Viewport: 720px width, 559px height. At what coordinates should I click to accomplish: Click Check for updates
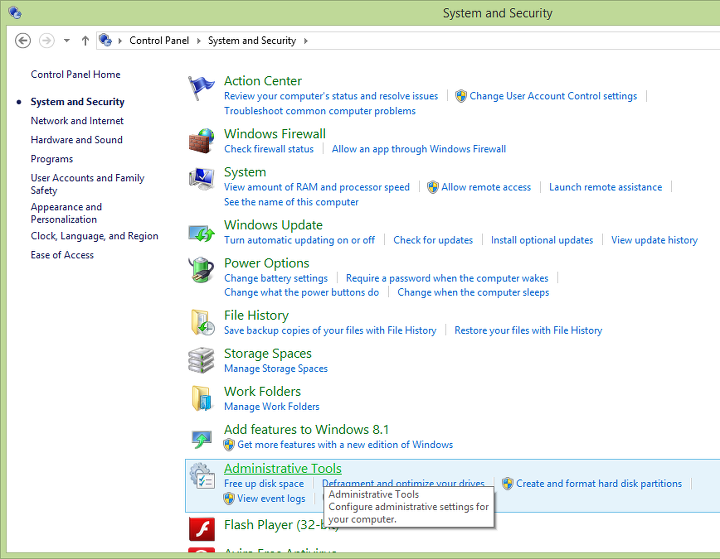tap(433, 240)
